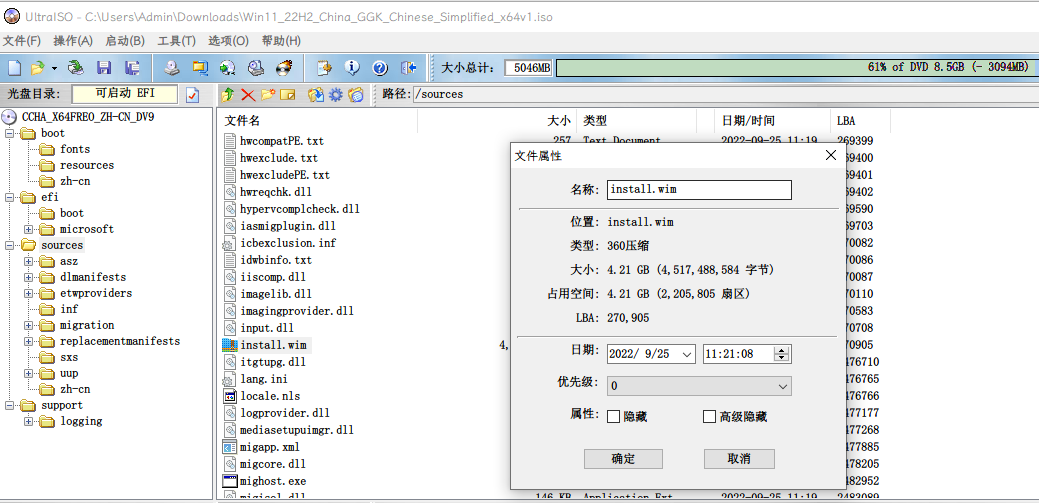Click the 大小总计 5046MB field
The height and width of the screenshot is (503, 1039).
point(528,68)
